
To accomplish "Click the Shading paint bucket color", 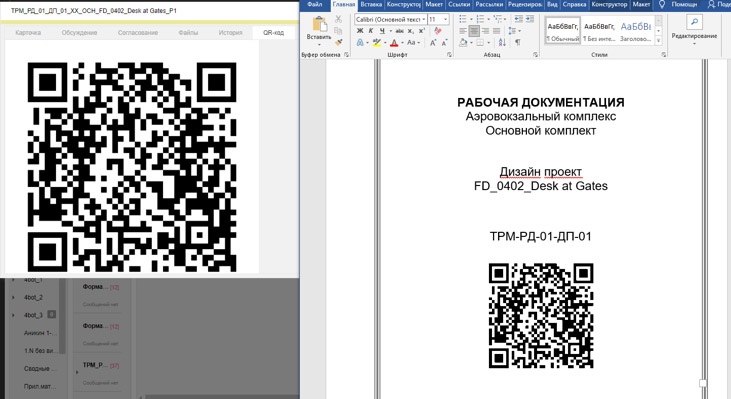I will 463,42.
